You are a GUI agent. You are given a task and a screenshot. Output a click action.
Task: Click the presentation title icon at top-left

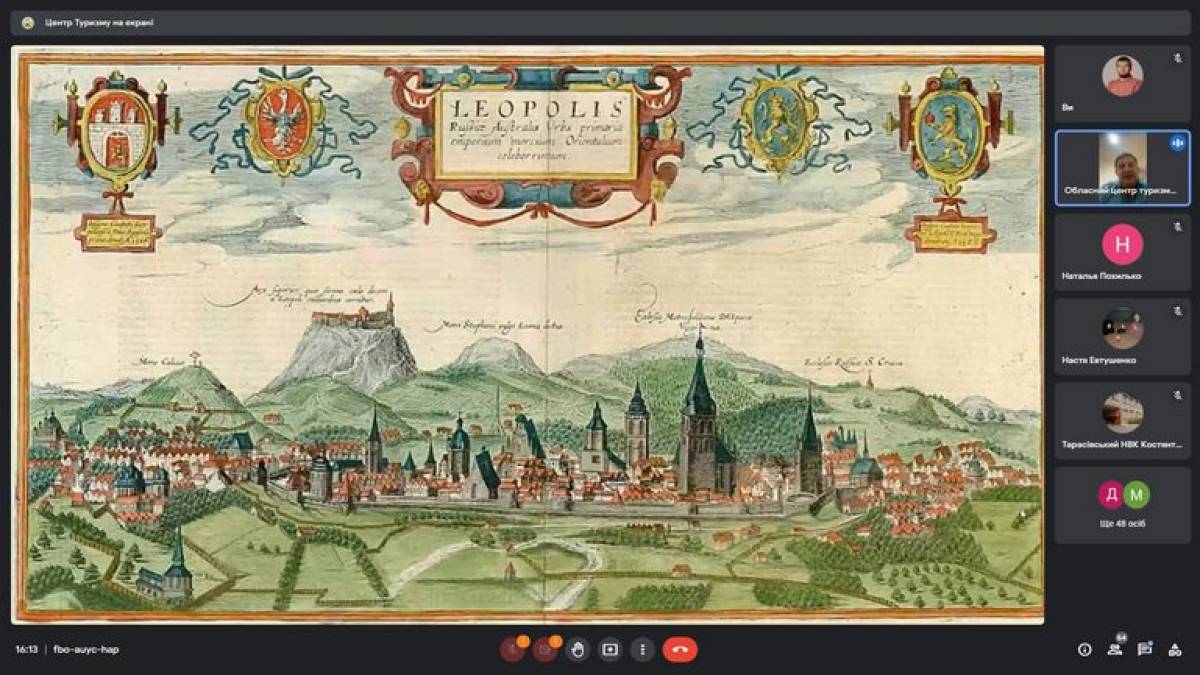[27, 22]
